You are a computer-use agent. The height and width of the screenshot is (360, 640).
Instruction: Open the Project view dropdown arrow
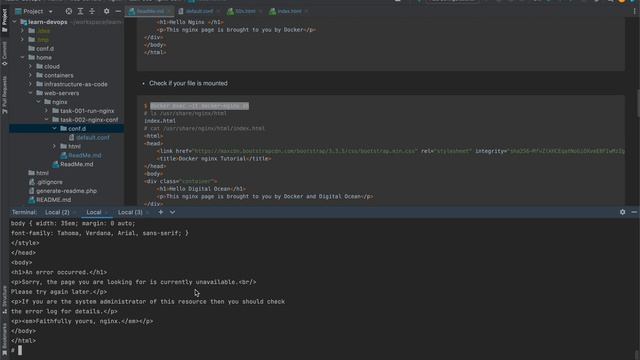click(51, 11)
